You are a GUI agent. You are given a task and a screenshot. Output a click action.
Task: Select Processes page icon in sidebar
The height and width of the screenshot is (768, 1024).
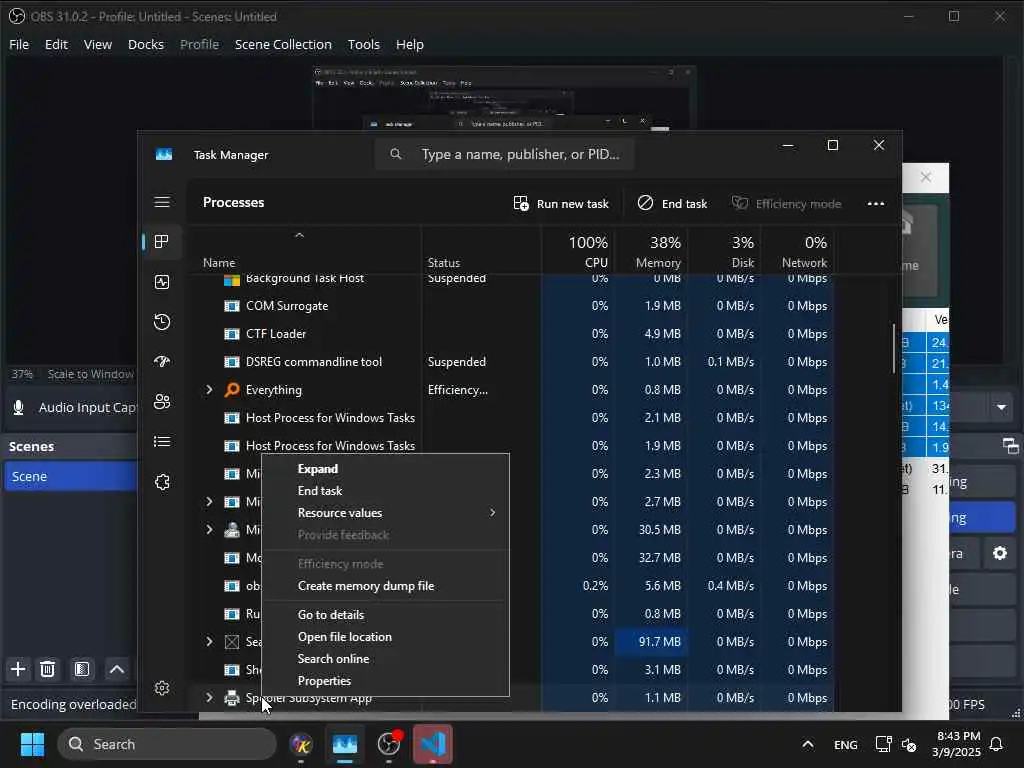pos(162,242)
